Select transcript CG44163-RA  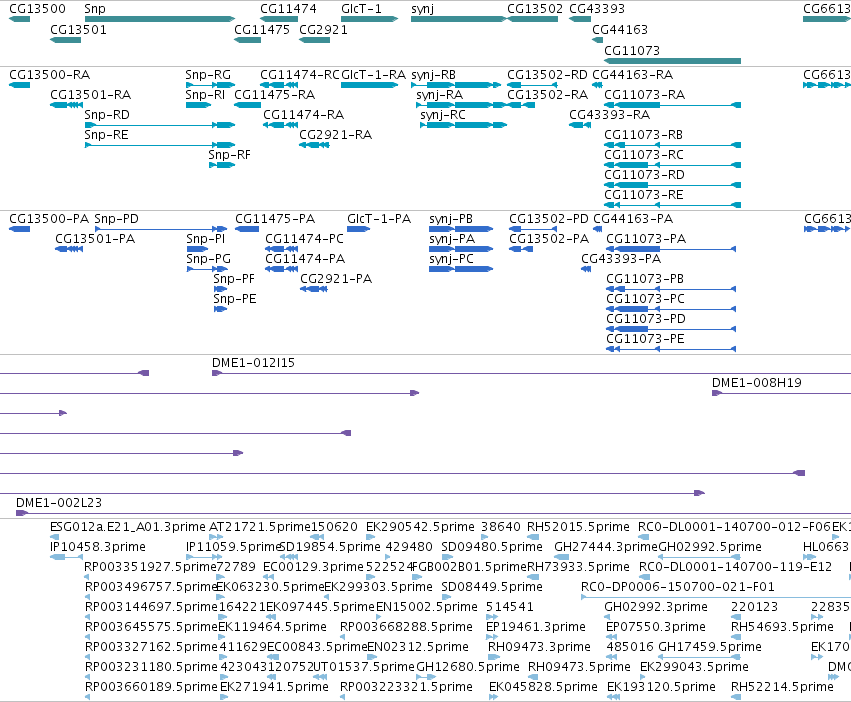click(x=632, y=74)
